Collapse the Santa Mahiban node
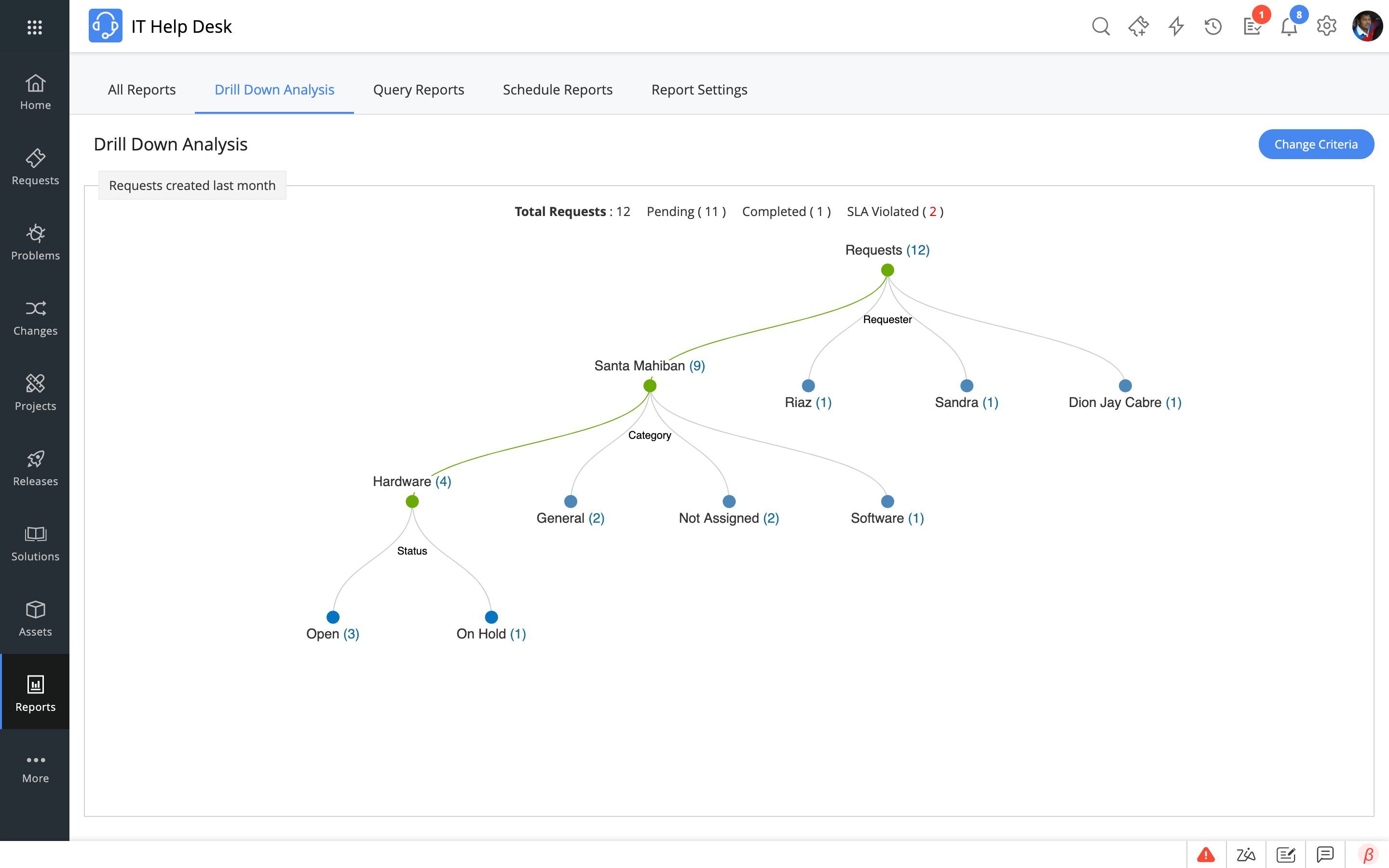Image resolution: width=1389 pixels, height=868 pixels. [650, 386]
